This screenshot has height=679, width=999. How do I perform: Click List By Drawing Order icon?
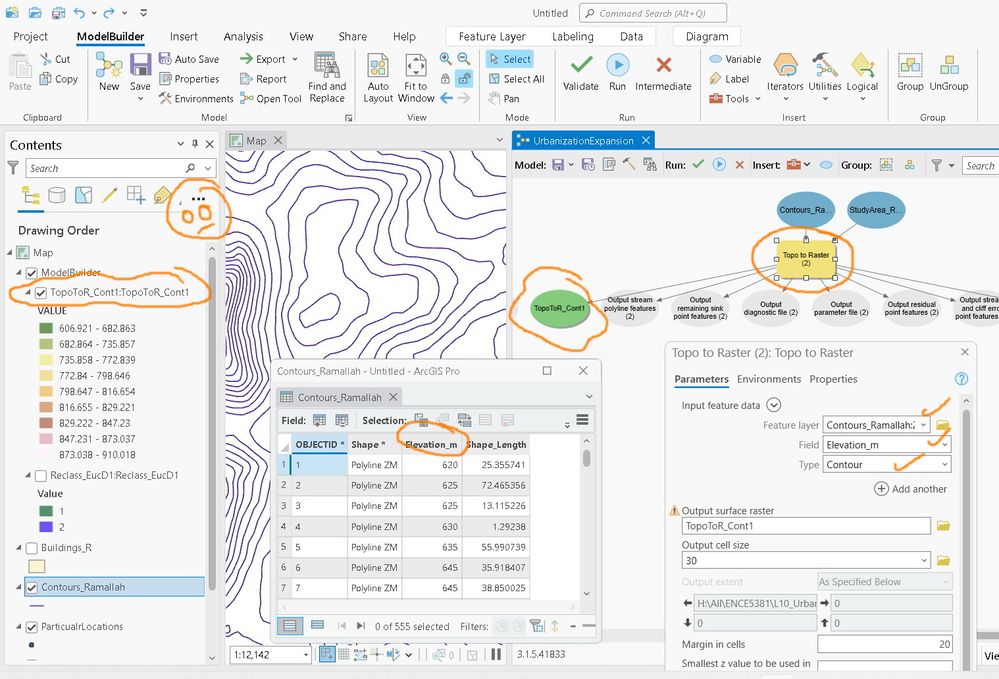point(31,195)
